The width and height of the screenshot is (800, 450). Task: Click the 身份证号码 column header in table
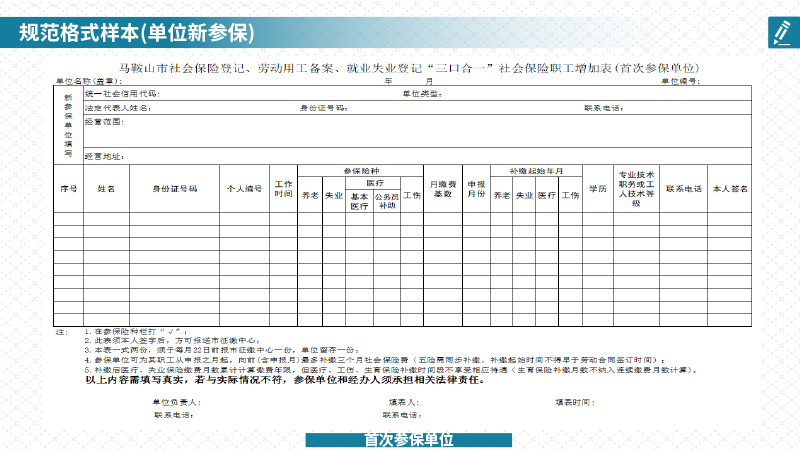(x=174, y=188)
